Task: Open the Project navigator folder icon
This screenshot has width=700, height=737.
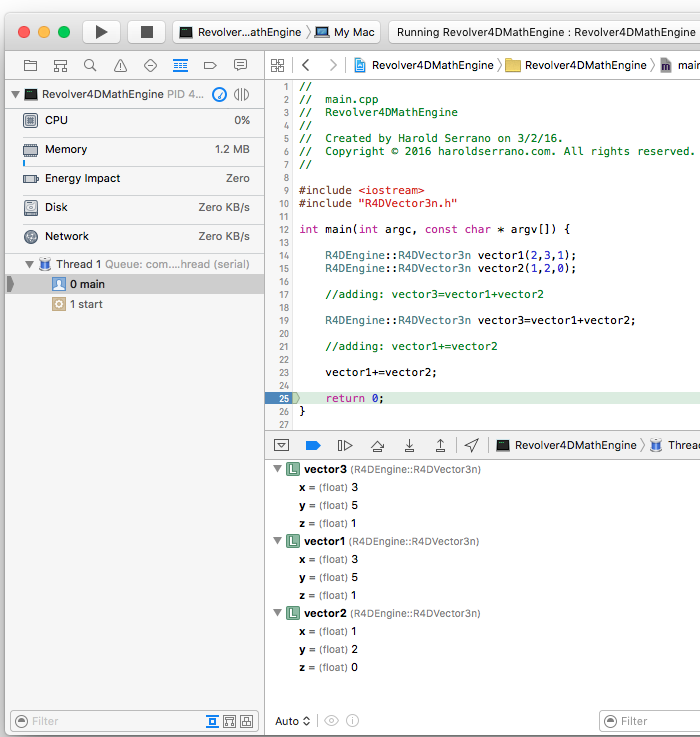Action: click(x=31, y=65)
